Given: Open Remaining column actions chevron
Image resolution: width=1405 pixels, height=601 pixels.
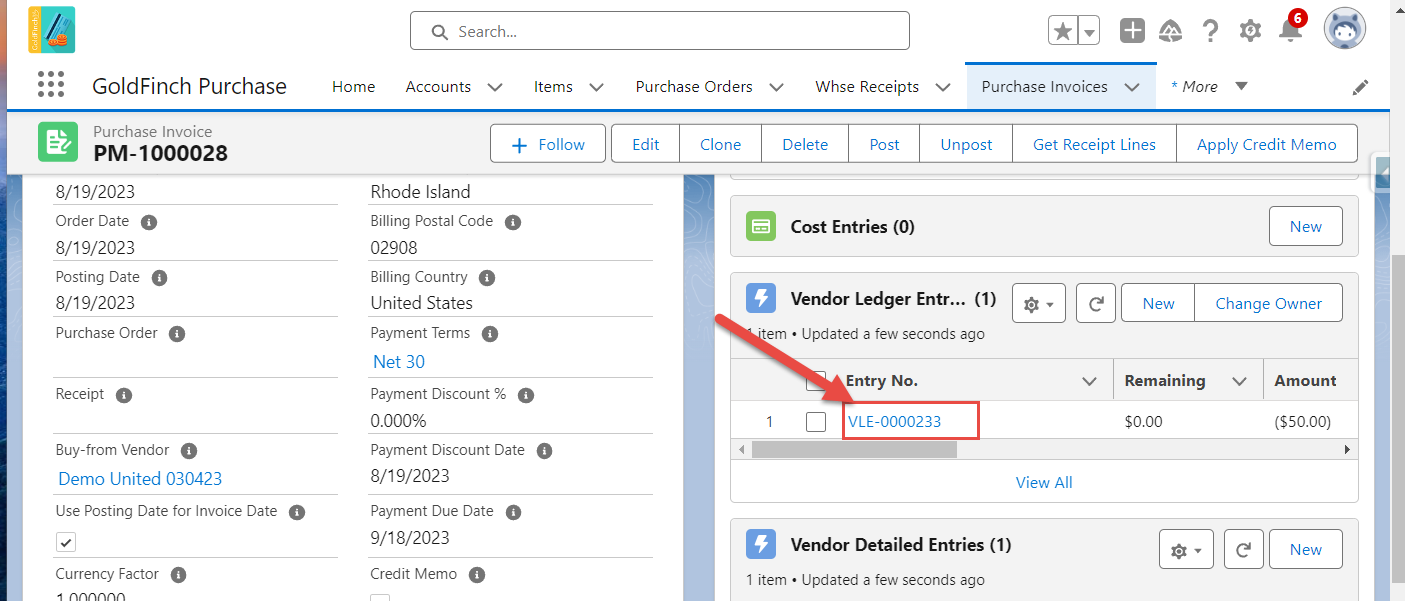Looking at the screenshot, I should [x=1240, y=381].
